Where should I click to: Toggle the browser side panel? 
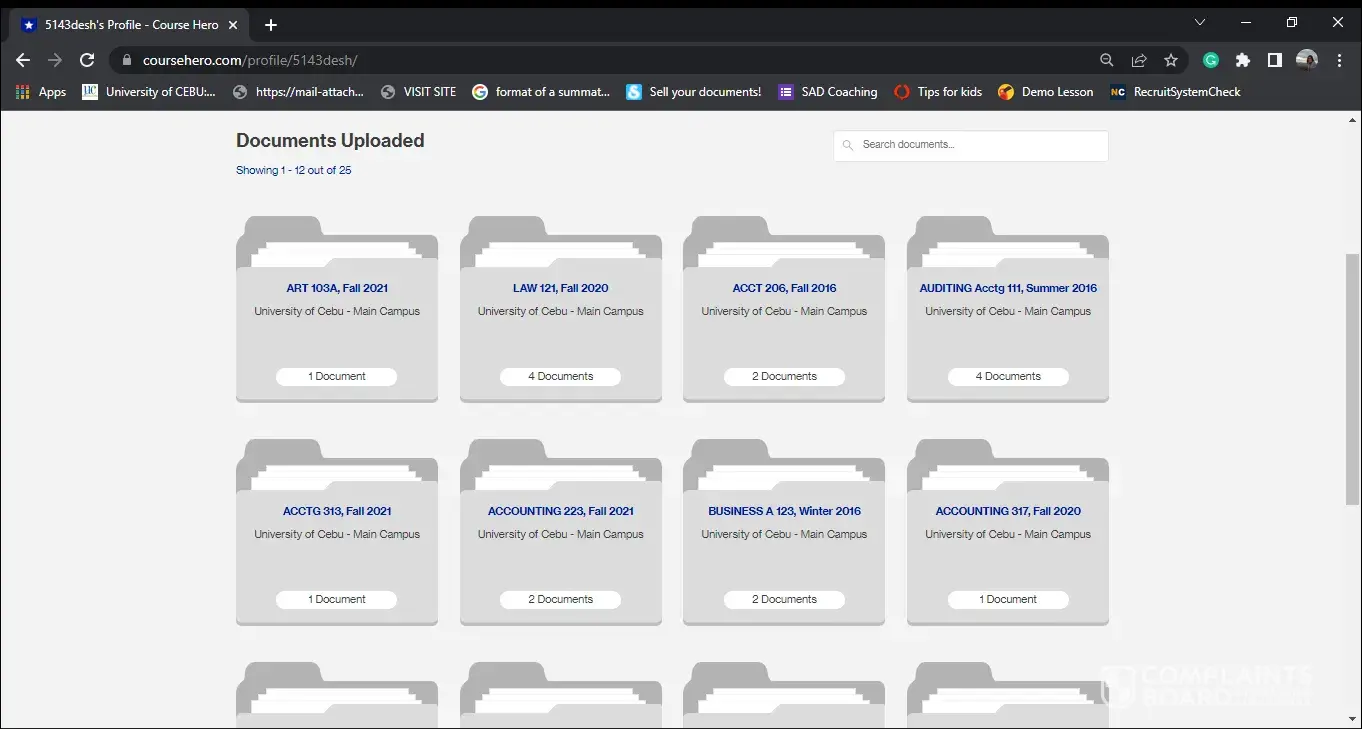tap(1274, 60)
